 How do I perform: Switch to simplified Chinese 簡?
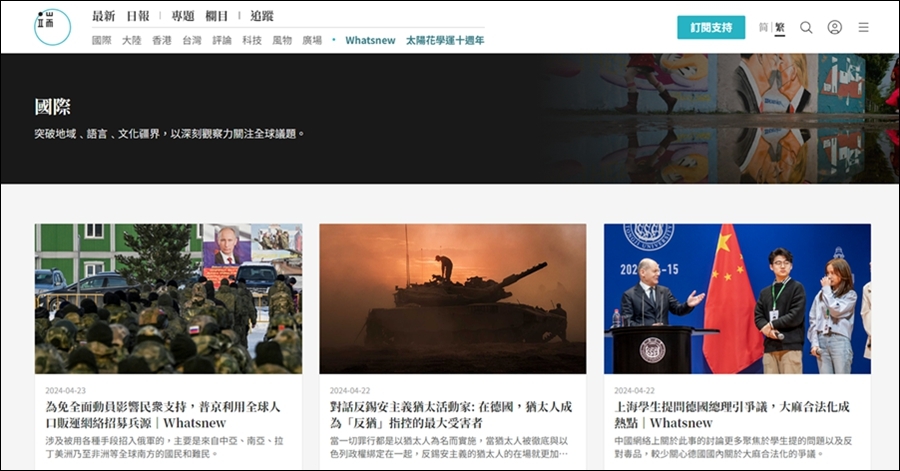(764, 27)
